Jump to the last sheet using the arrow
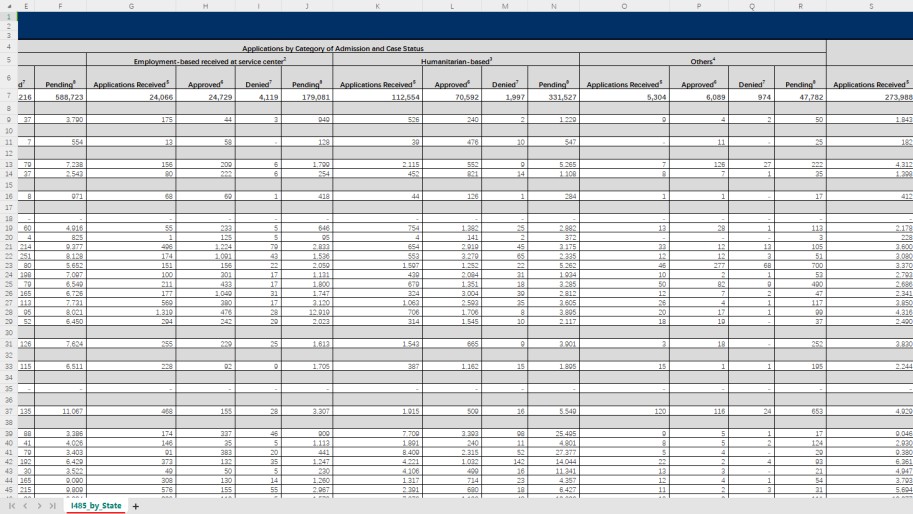The image size is (913, 514). tap(52, 506)
